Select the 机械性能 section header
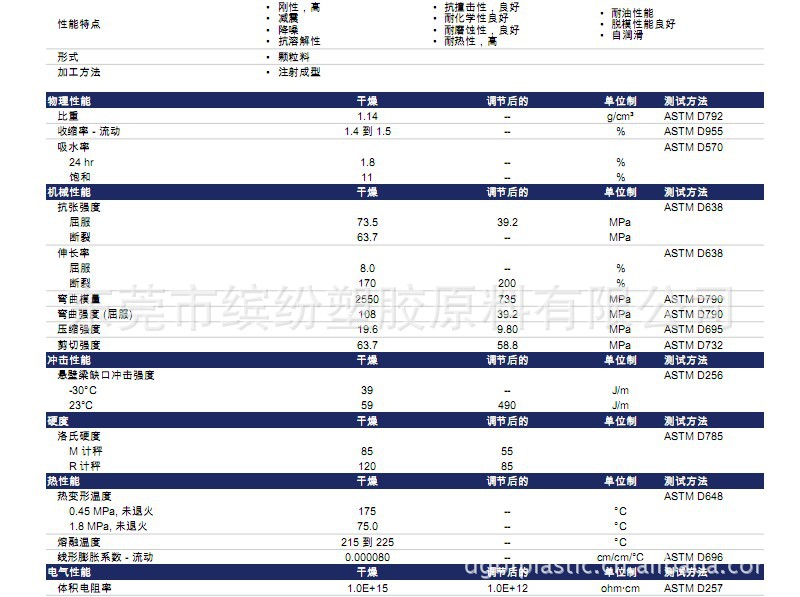The height and width of the screenshot is (597, 800). (69, 192)
